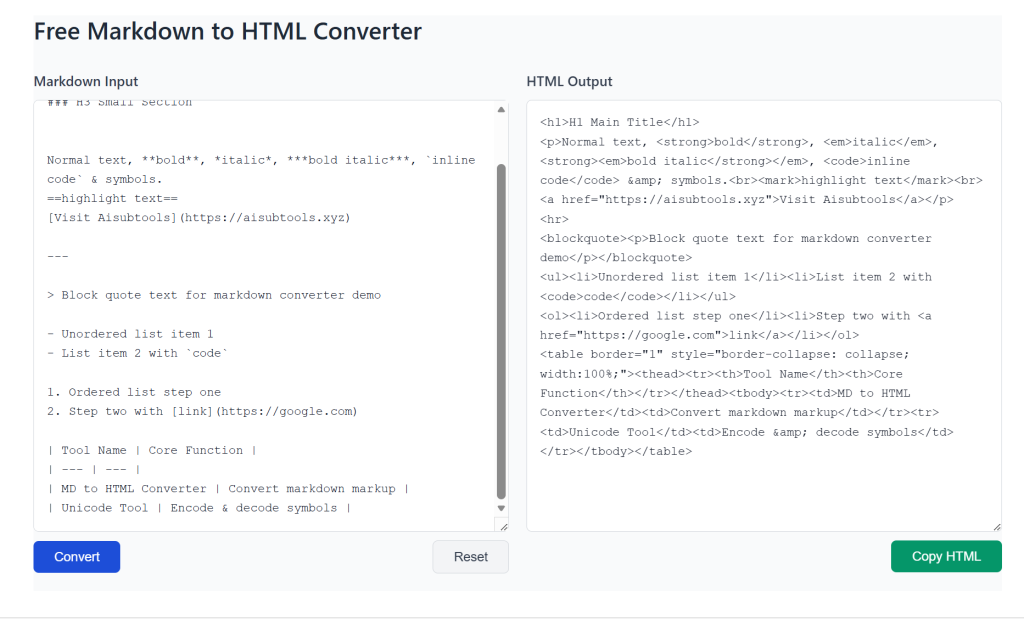Click the '<h1>H1 Main Title</h1>' line in output

(619, 122)
